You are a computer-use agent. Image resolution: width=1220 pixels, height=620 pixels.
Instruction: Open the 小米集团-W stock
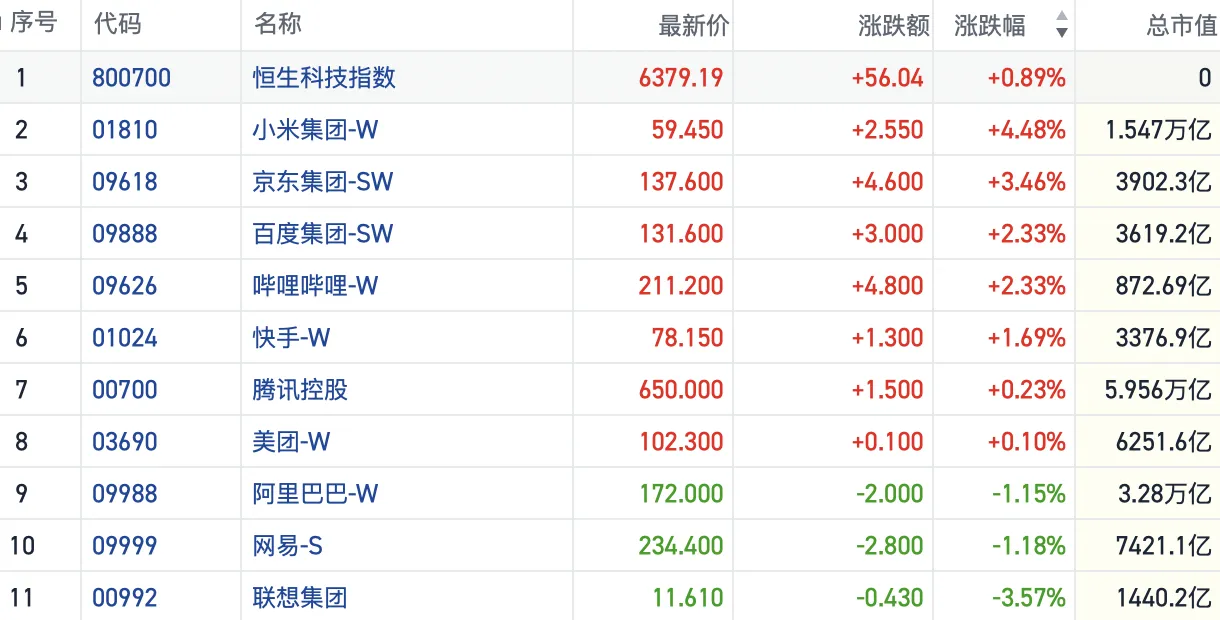coord(316,129)
